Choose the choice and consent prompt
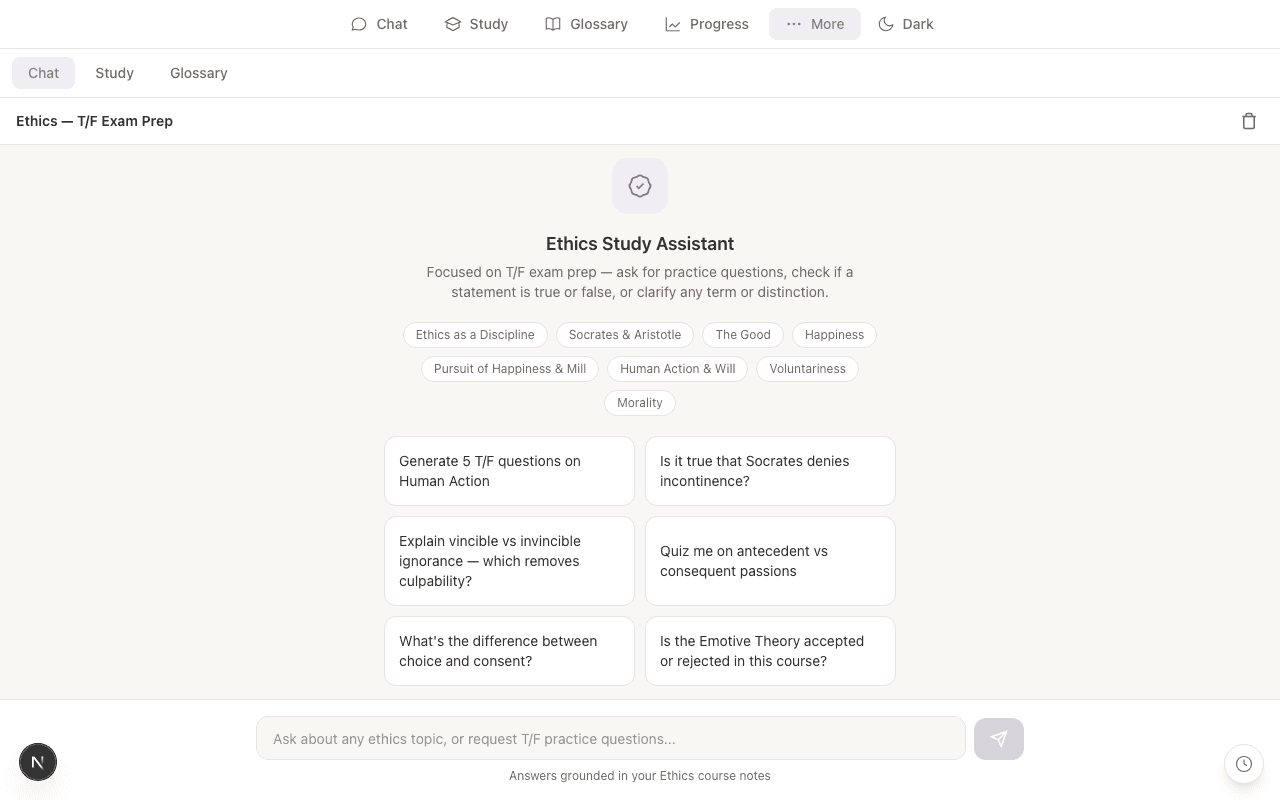 [509, 651]
